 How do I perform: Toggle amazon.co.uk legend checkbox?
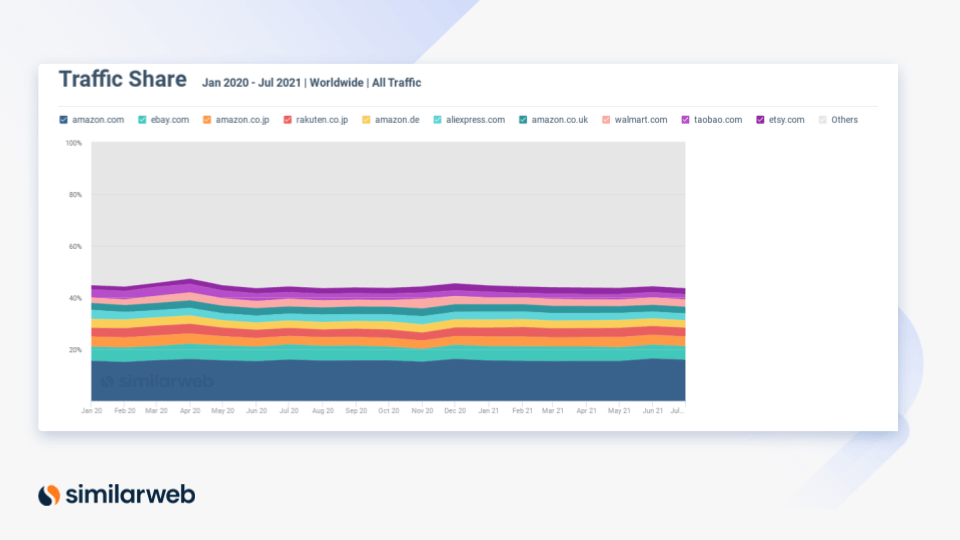point(523,120)
